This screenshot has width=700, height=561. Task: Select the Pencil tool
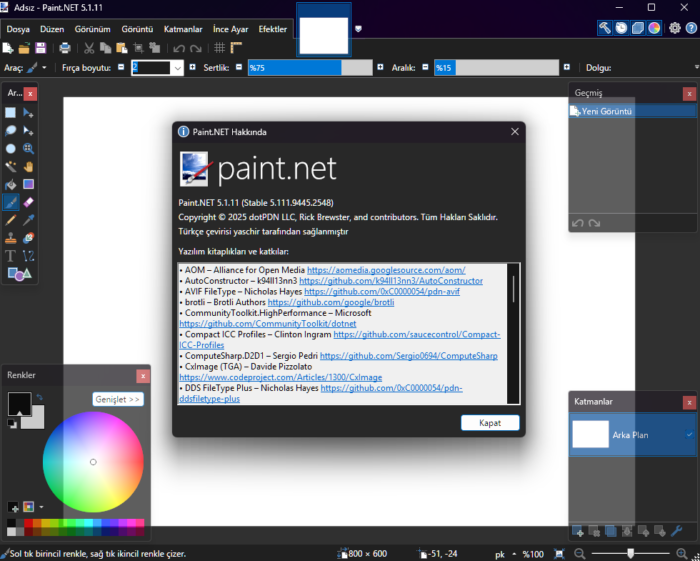pos(10,220)
